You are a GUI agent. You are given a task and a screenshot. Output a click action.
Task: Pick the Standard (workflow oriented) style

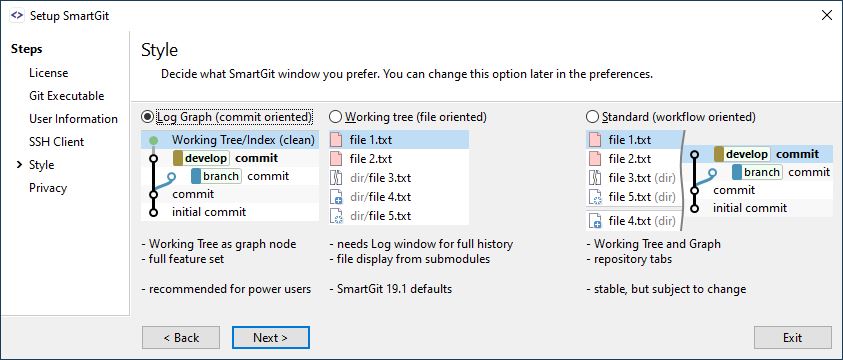pyautogui.click(x=592, y=117)
